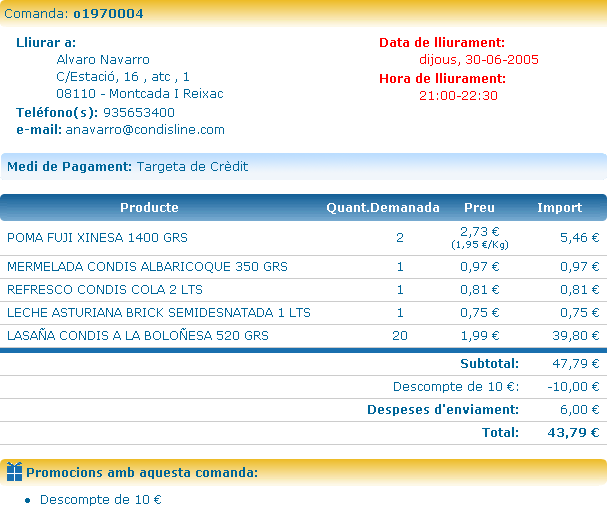Click the delivery time 21:00-22:30
The width and height of the screenshot is (607, 506).
coord(458,96)
